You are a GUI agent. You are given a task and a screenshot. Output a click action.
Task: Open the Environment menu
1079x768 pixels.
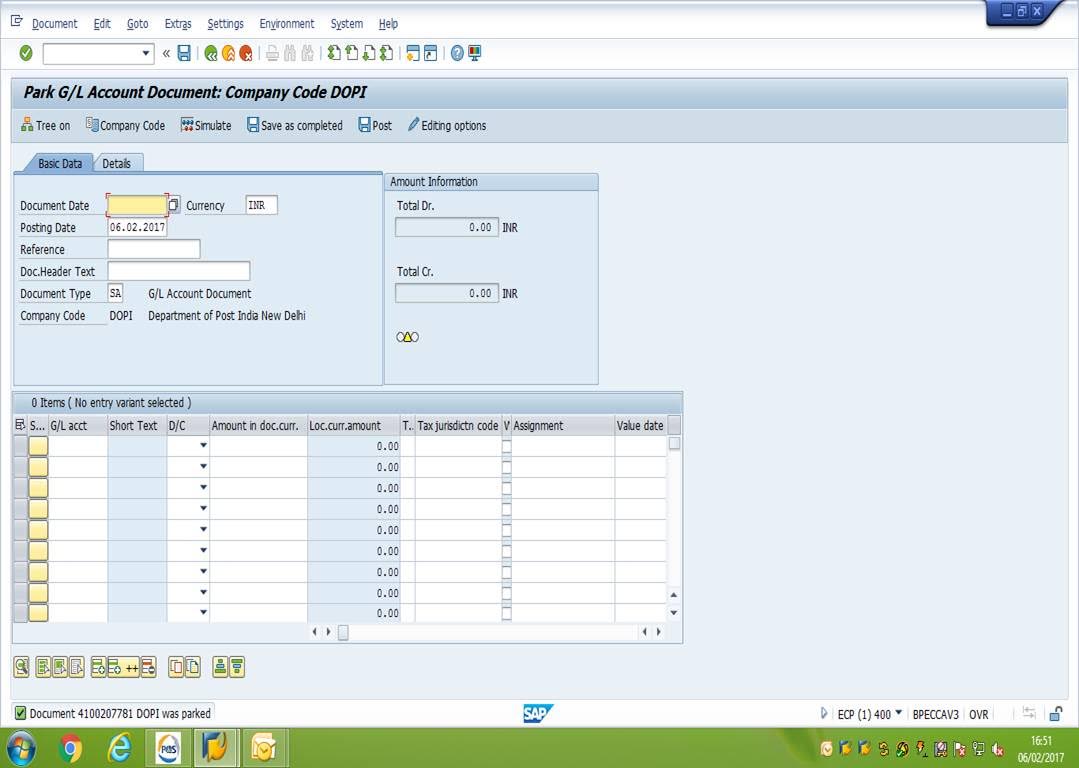pos(287,23)
